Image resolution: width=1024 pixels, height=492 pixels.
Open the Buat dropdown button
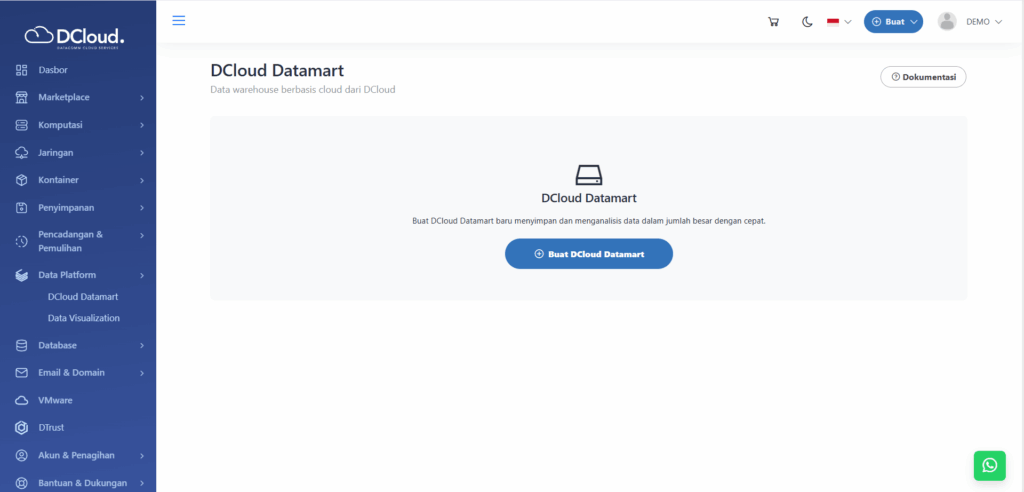[x=893, y=22]
